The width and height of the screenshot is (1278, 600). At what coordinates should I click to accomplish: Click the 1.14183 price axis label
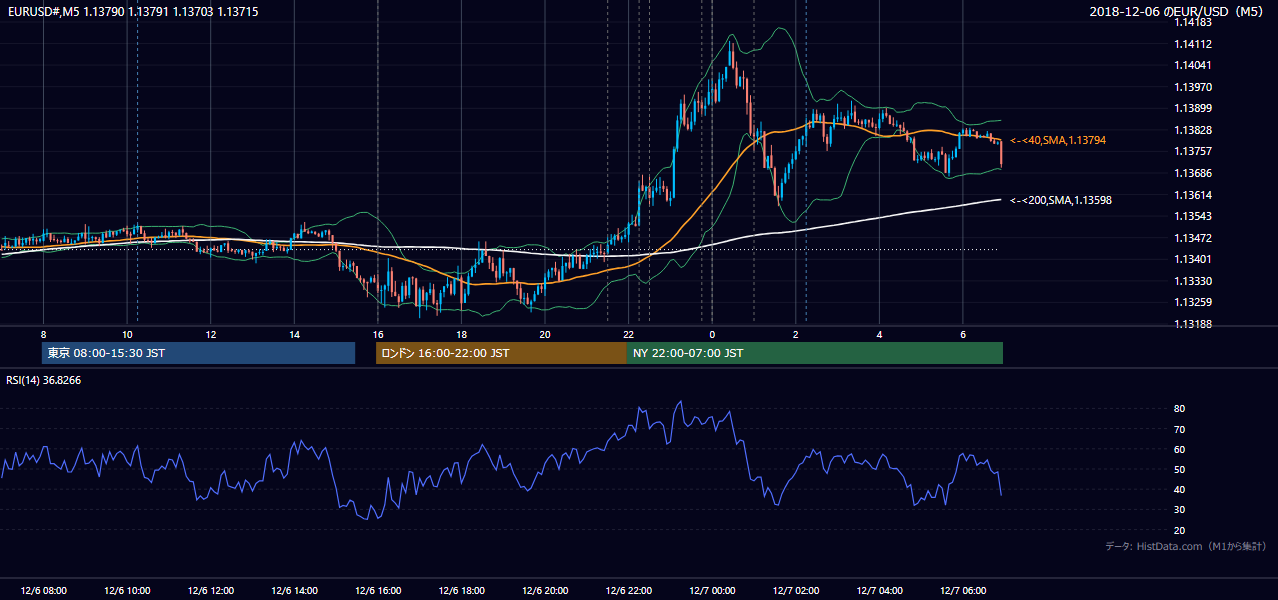pos(1194,22)
